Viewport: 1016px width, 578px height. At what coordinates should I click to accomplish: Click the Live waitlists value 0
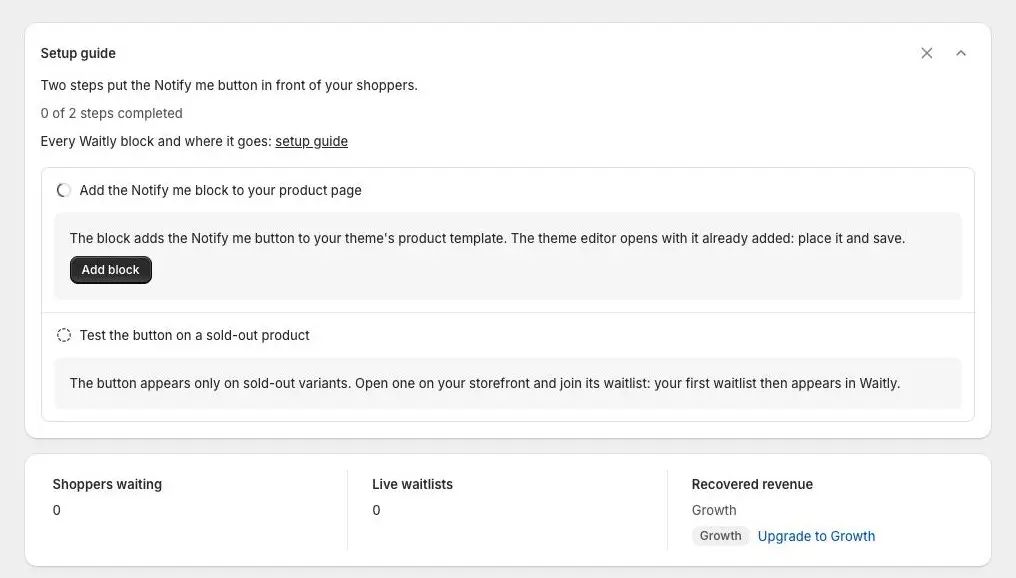pos(376,510)
